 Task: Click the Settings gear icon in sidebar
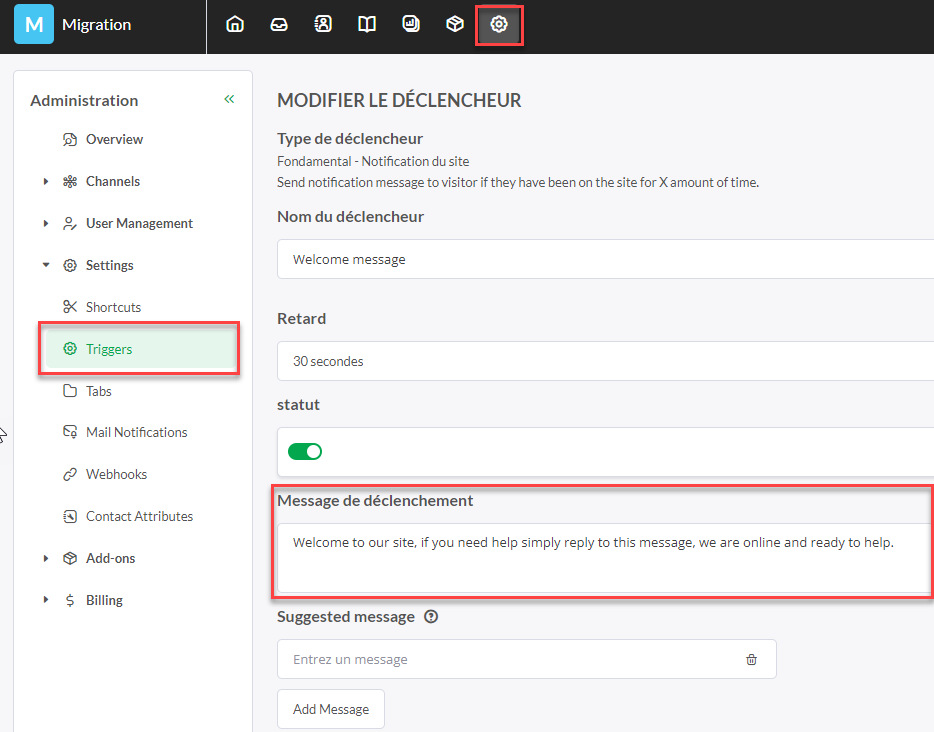70,266
